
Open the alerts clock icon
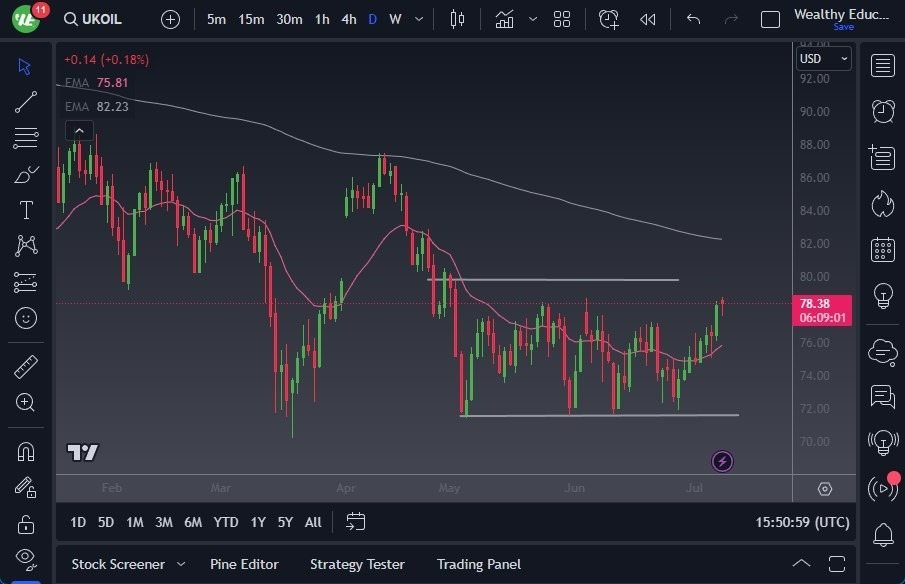(883, 111)
